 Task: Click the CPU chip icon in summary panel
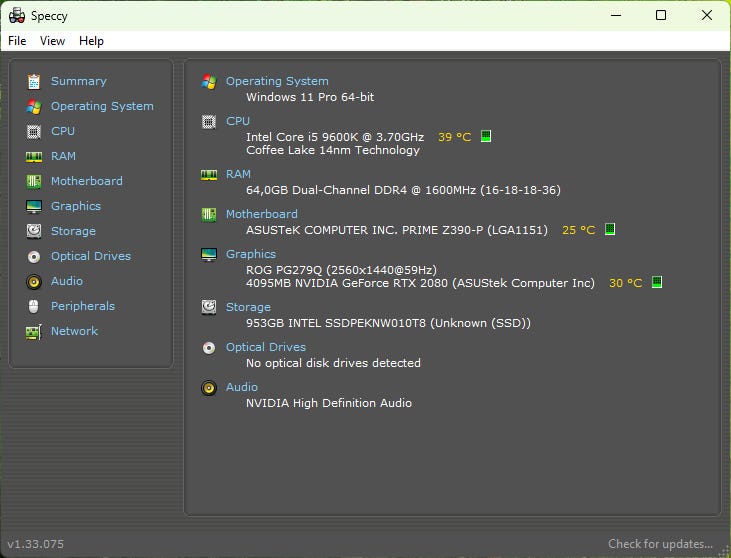pyautogui.click(x=209, y=122)
